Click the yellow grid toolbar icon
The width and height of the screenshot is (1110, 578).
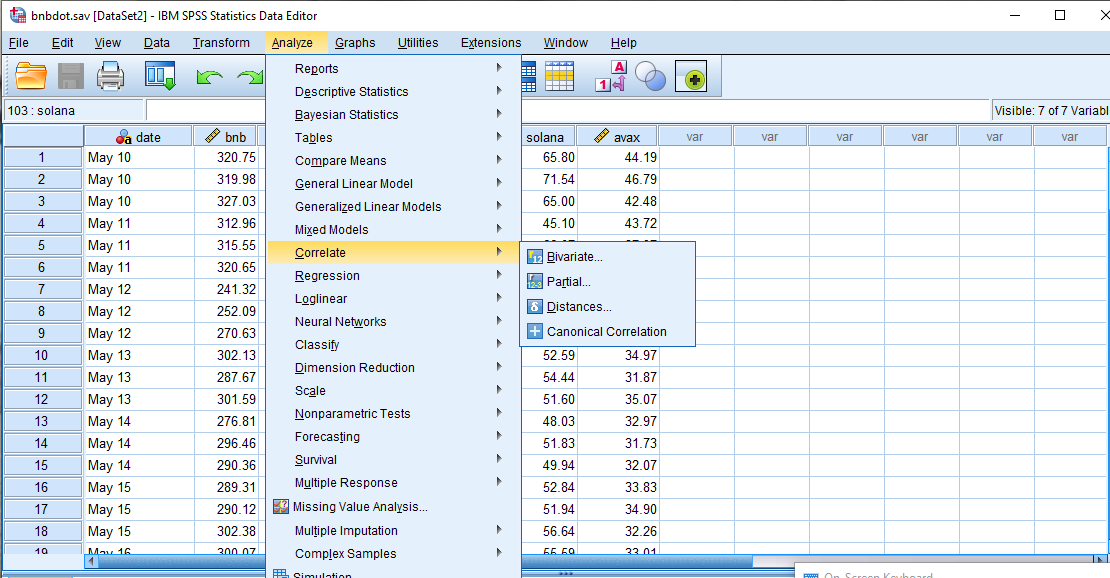click(x=559, y=76)
